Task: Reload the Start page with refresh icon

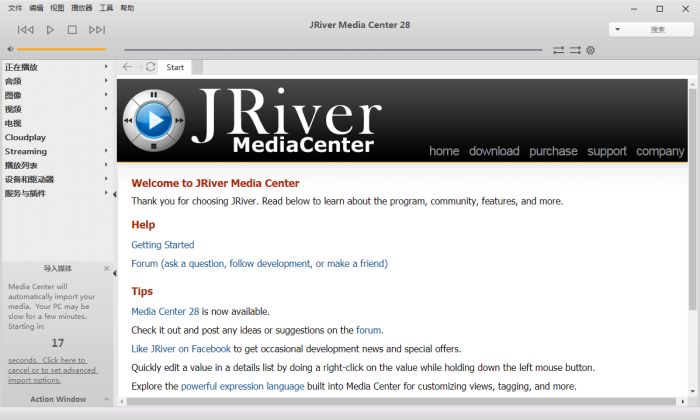Action: tap(151, 67)
